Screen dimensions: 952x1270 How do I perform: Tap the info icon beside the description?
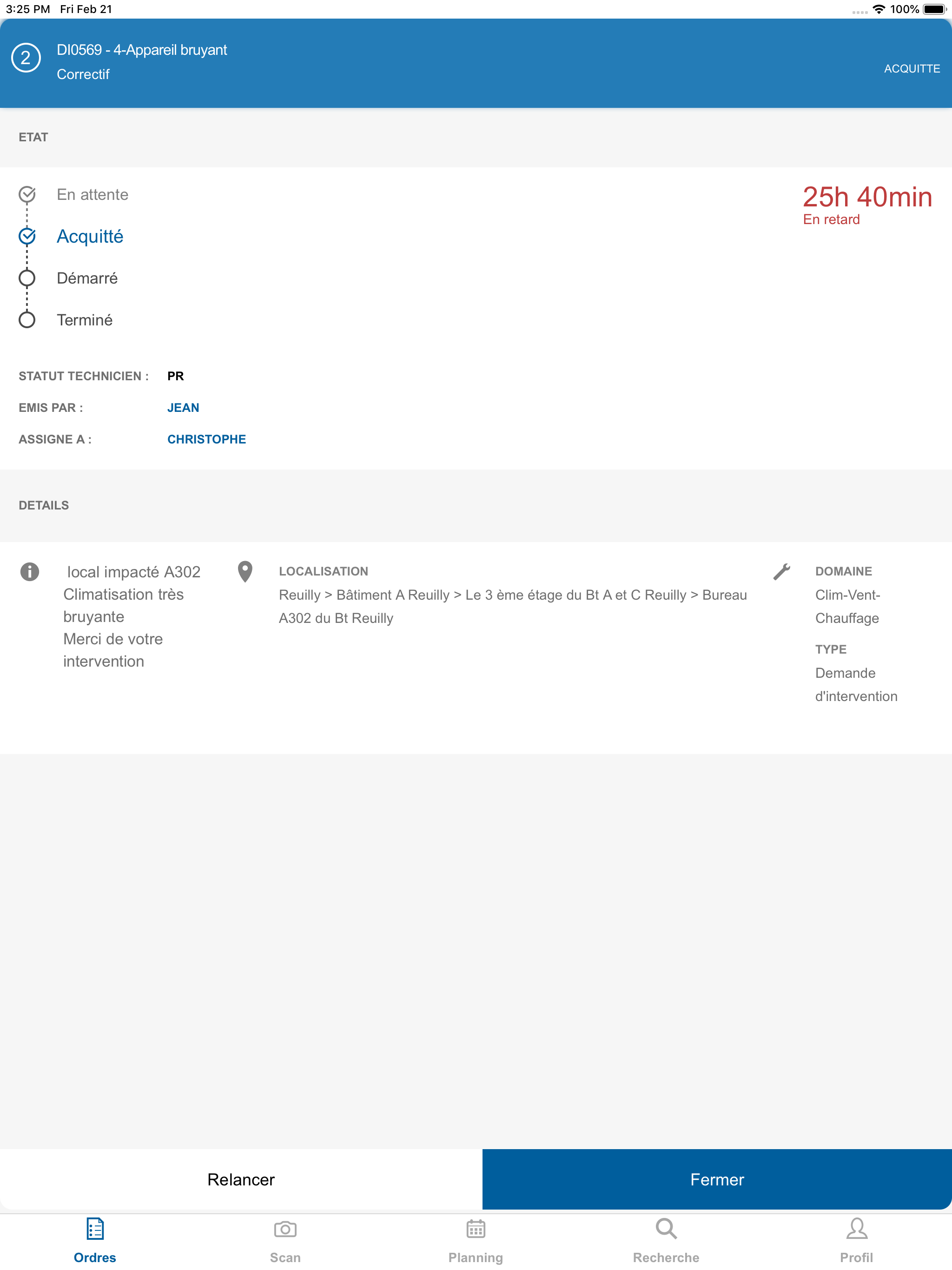pyautogui.click(x=30, y=571)
